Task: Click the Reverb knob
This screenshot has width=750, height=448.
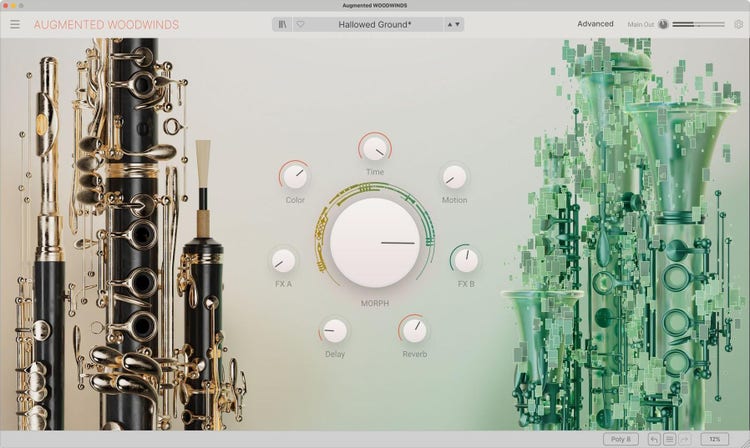Action: [414, 330]
